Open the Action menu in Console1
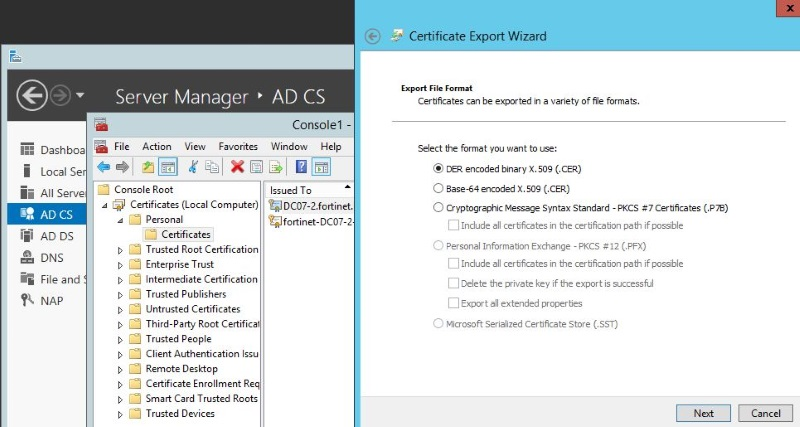Image resolution: width=800 pixels, height=427 pixels. (157, 146)
